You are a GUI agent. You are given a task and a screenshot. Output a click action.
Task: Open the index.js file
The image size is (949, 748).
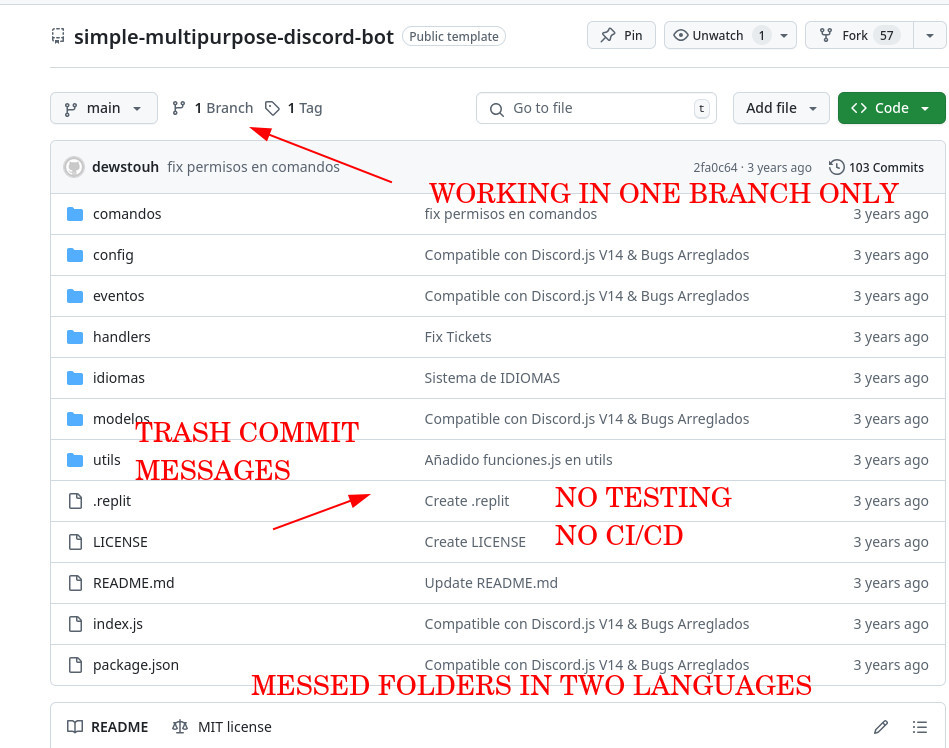click(x=117, y=624)
